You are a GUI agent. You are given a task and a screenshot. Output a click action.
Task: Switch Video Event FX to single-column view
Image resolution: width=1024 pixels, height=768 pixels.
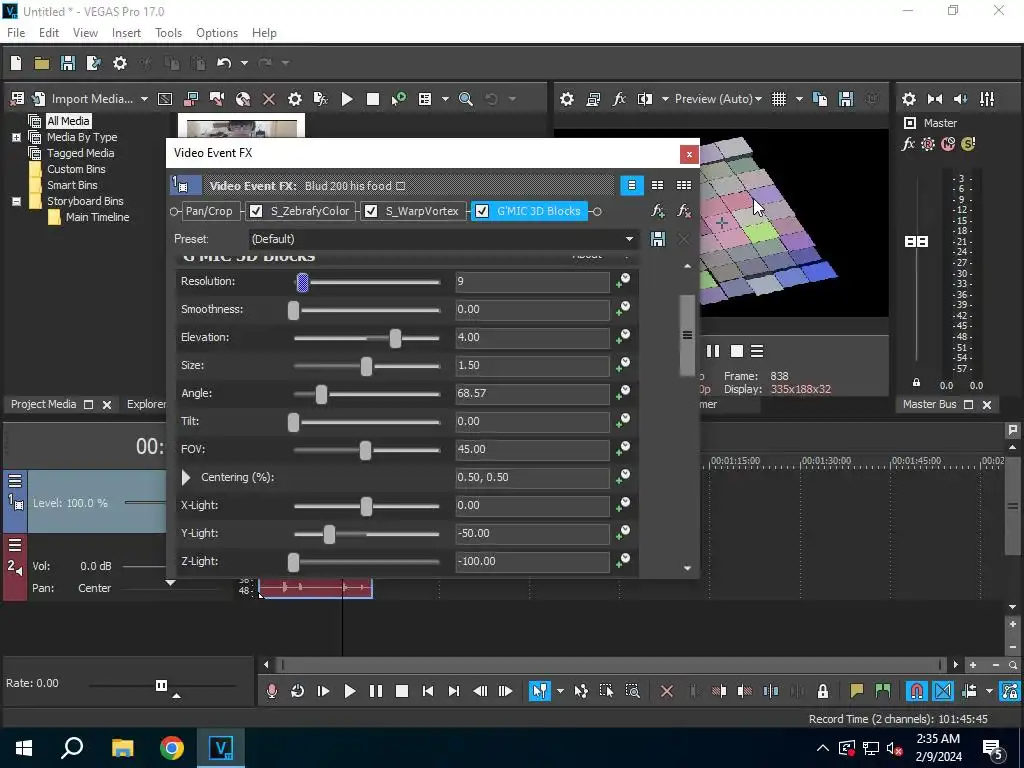coord(632,185)
